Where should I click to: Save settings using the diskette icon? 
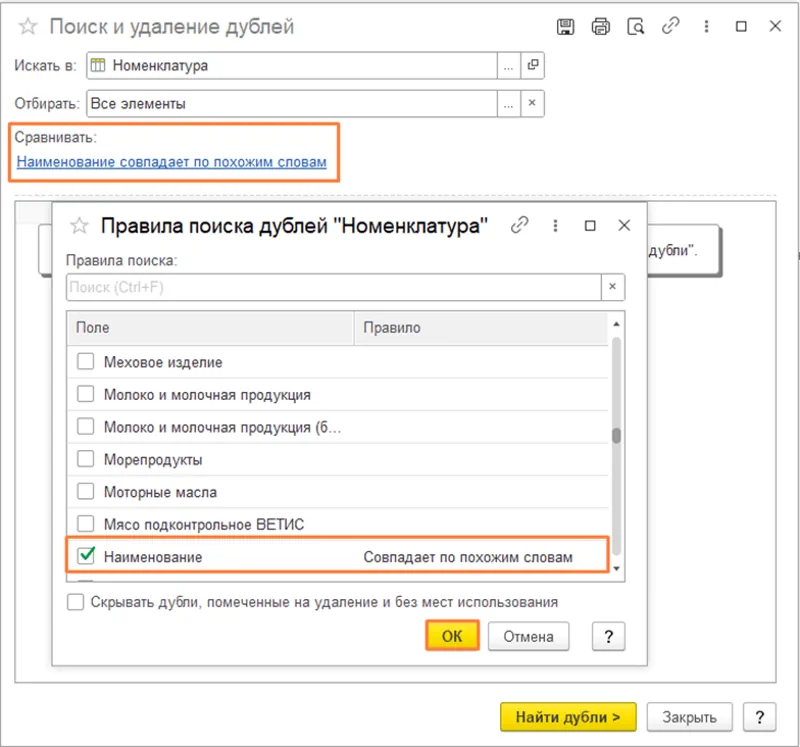(566, 27)
